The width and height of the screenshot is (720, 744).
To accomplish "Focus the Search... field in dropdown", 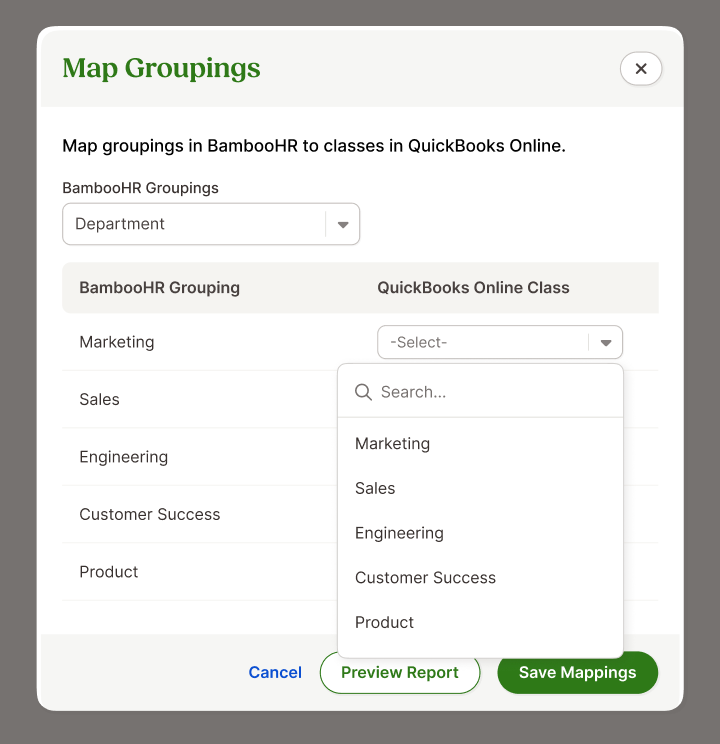I will 480,392.
